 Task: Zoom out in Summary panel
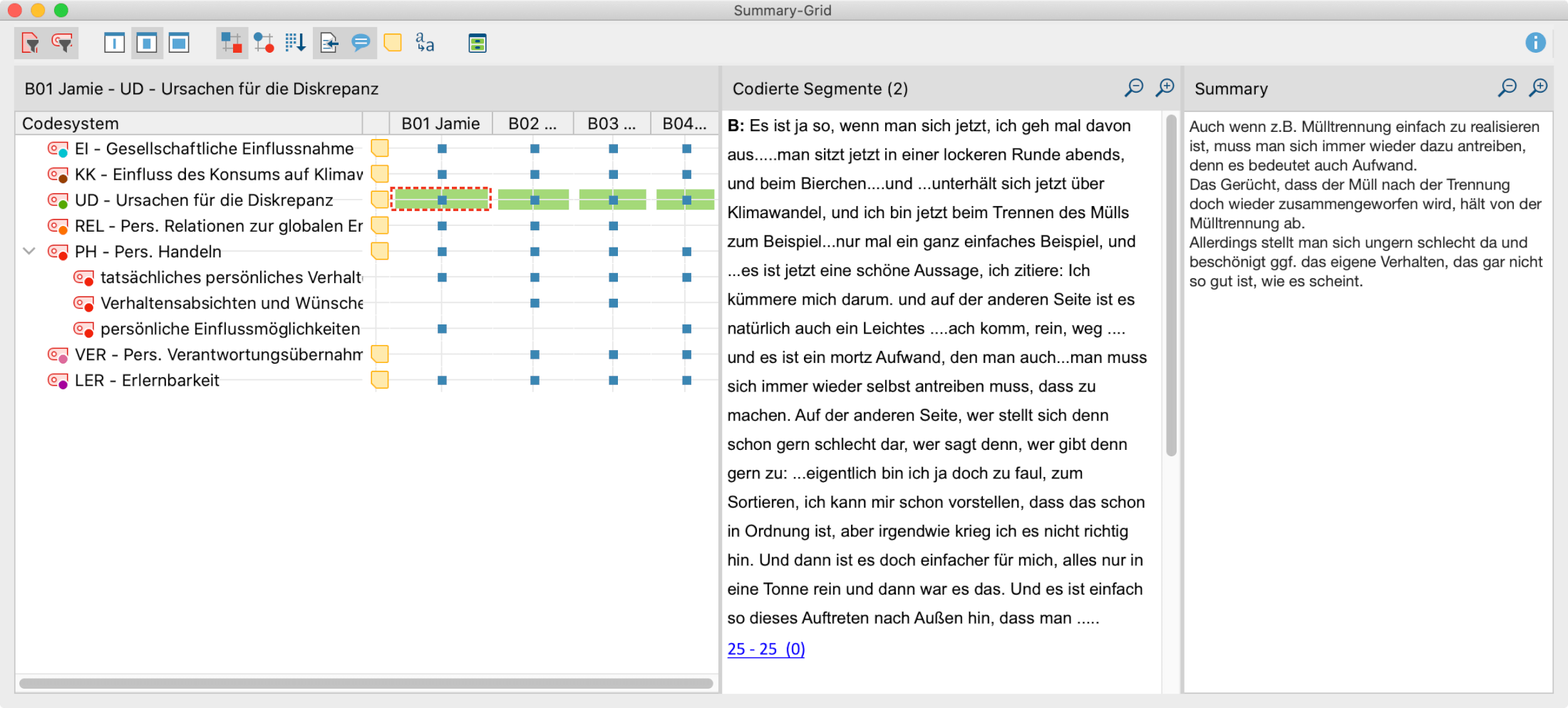pyautogui.click(x=1507, y=88)
